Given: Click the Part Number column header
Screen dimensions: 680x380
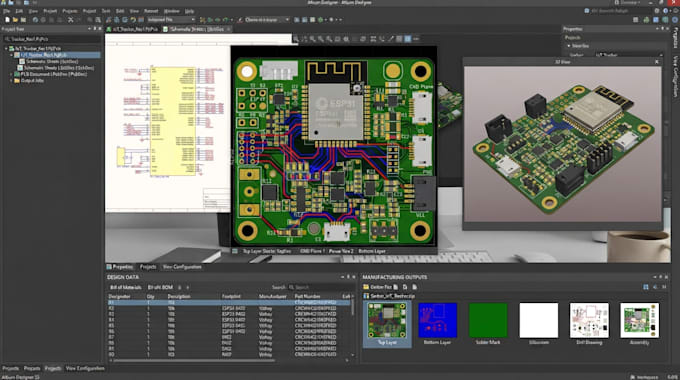Looking at the screenshot, I should click(308, 296).
